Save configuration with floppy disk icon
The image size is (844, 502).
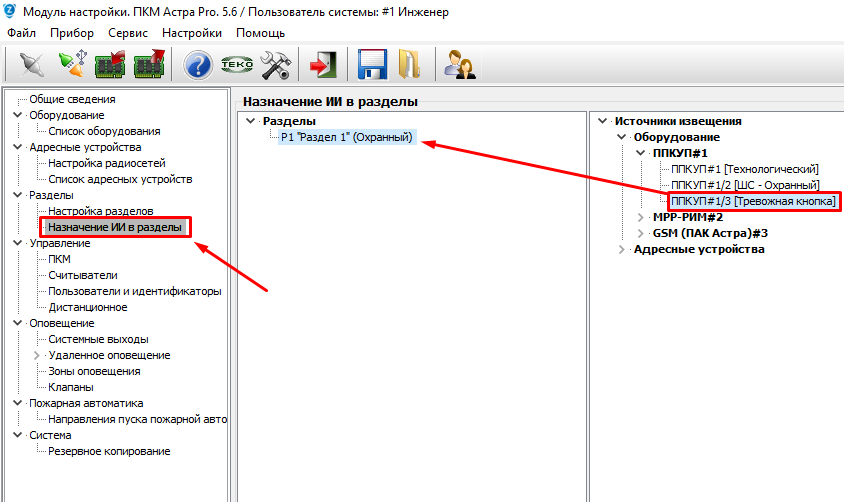[372, 65]
